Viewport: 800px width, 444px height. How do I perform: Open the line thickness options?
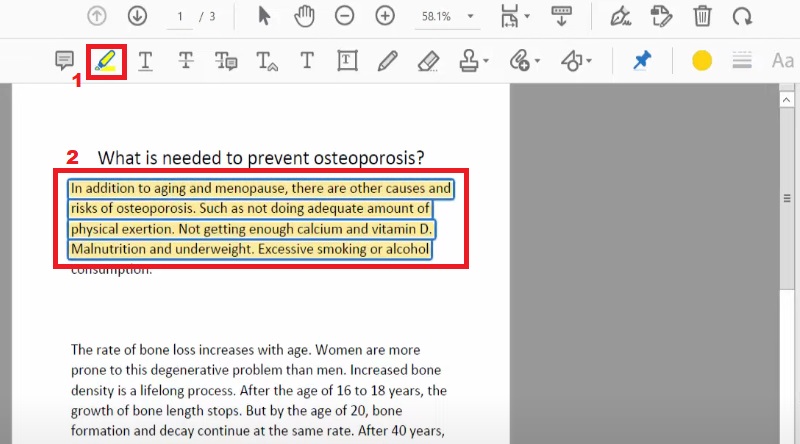coord(742,61)
